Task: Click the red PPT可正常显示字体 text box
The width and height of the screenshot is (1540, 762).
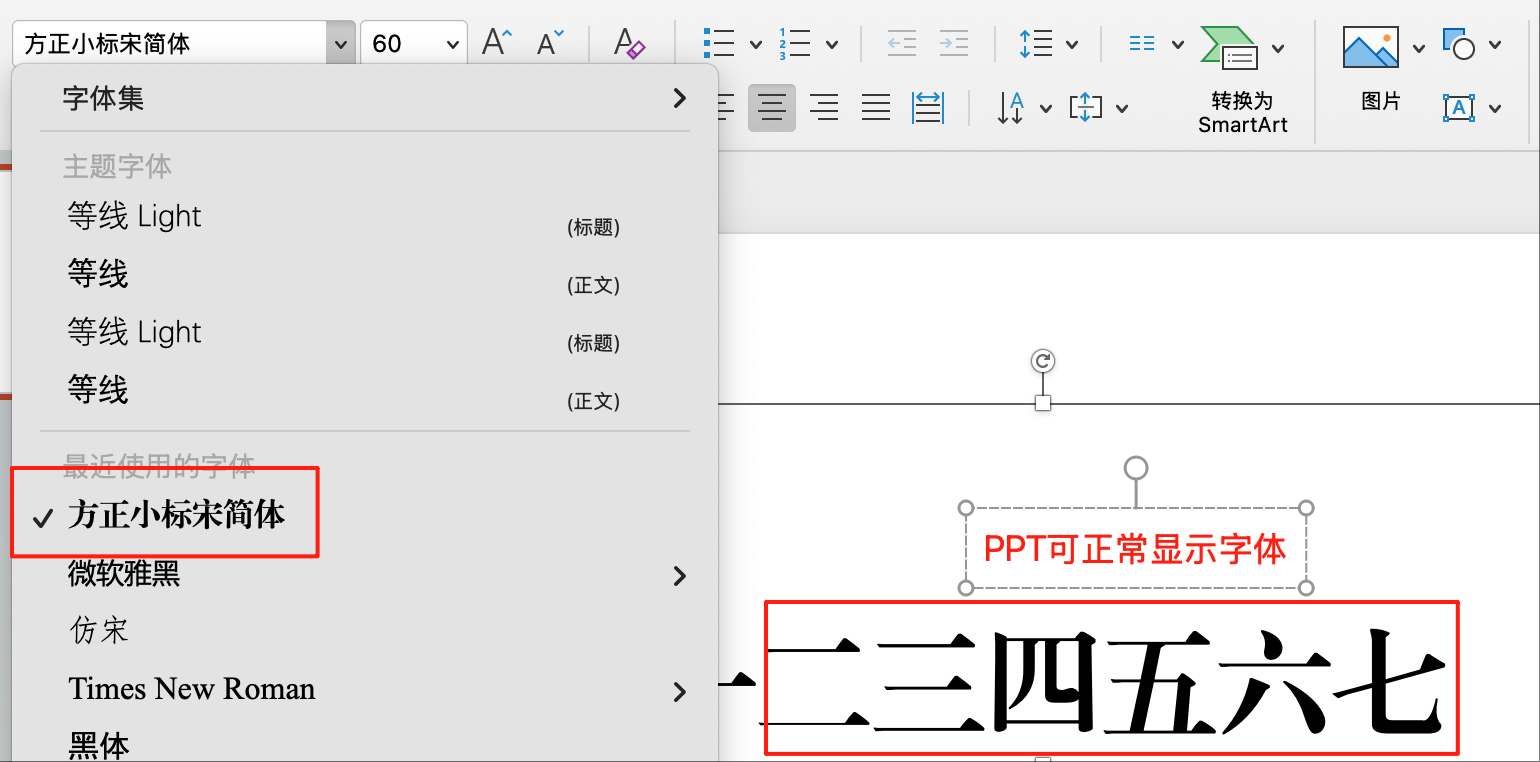Action: (x=1135, y=548)
